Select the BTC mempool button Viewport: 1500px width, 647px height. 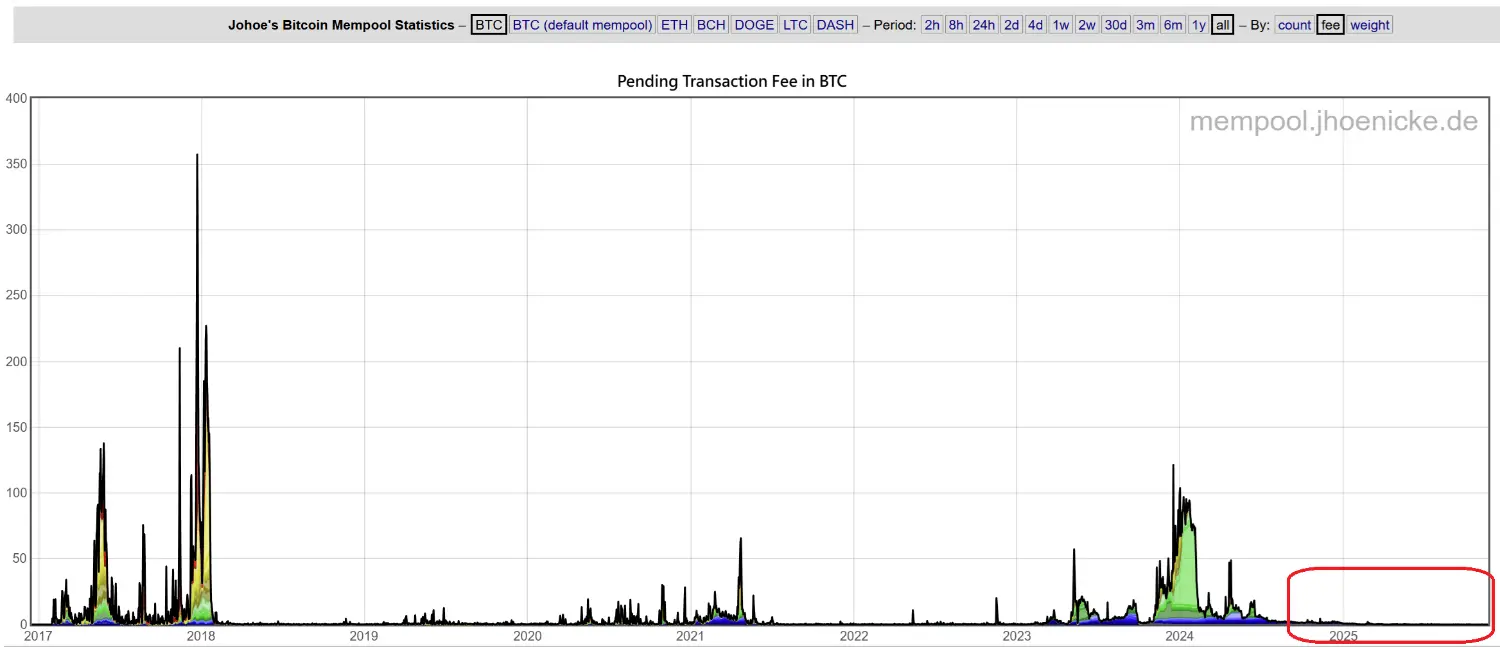[489, 25]
